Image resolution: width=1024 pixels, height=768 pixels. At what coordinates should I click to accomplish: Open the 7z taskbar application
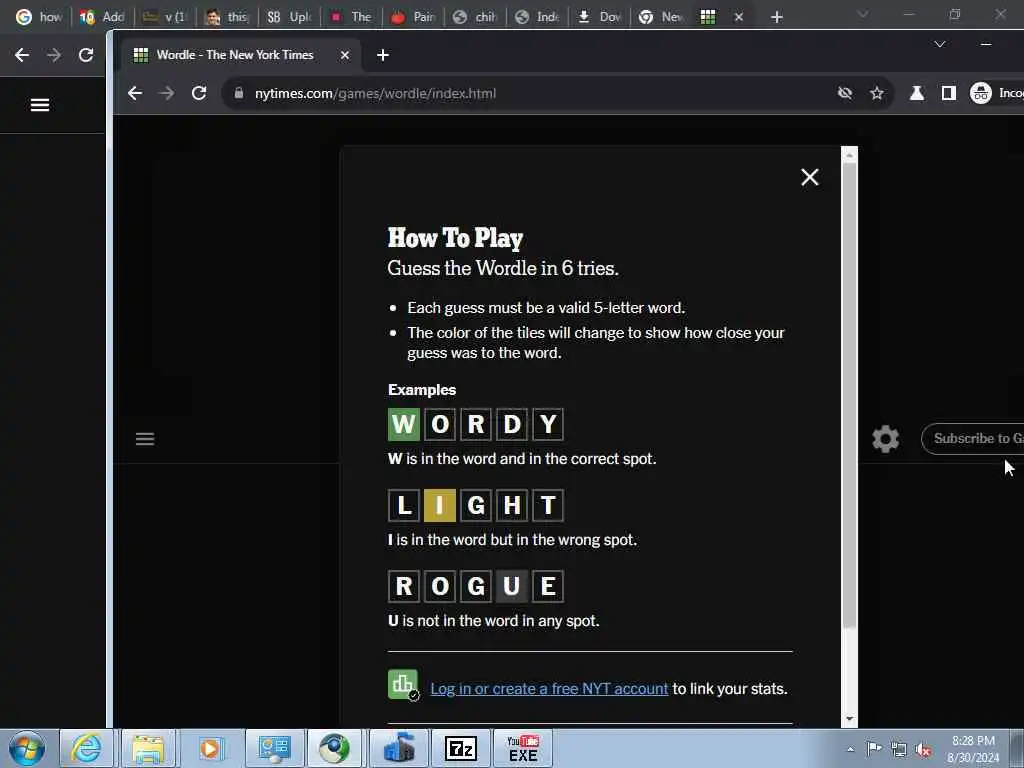click(x=460, y=748)
